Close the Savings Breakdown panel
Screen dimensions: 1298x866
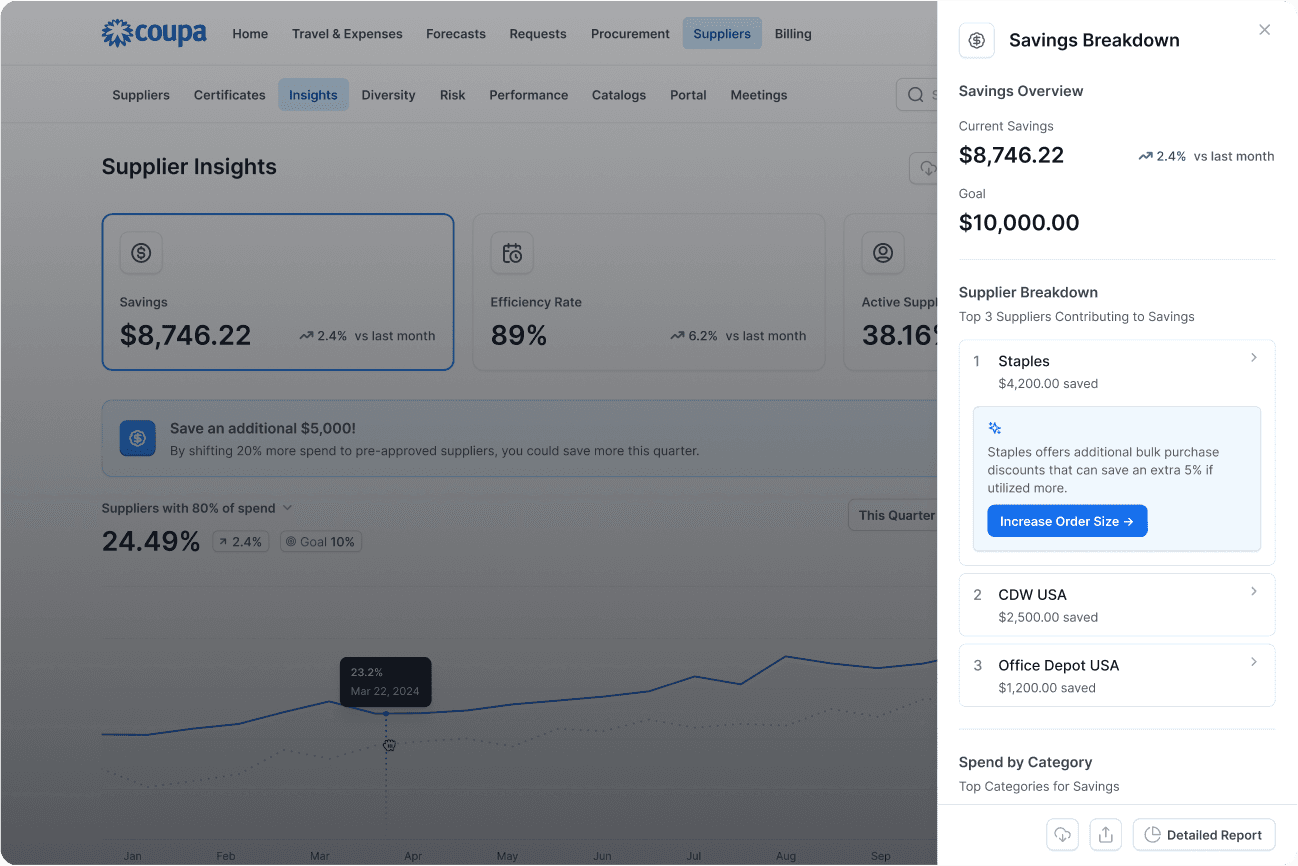click(x=1264, y=30)
